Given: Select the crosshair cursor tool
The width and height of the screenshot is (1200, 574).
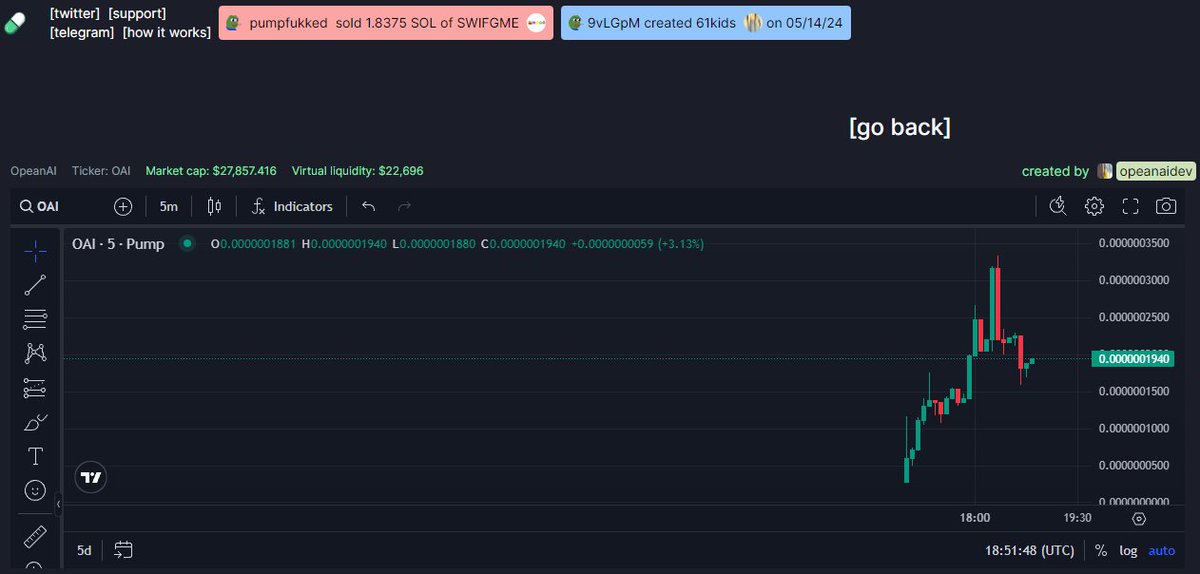Looking at the screenshot, I should [x=35, y=250].
